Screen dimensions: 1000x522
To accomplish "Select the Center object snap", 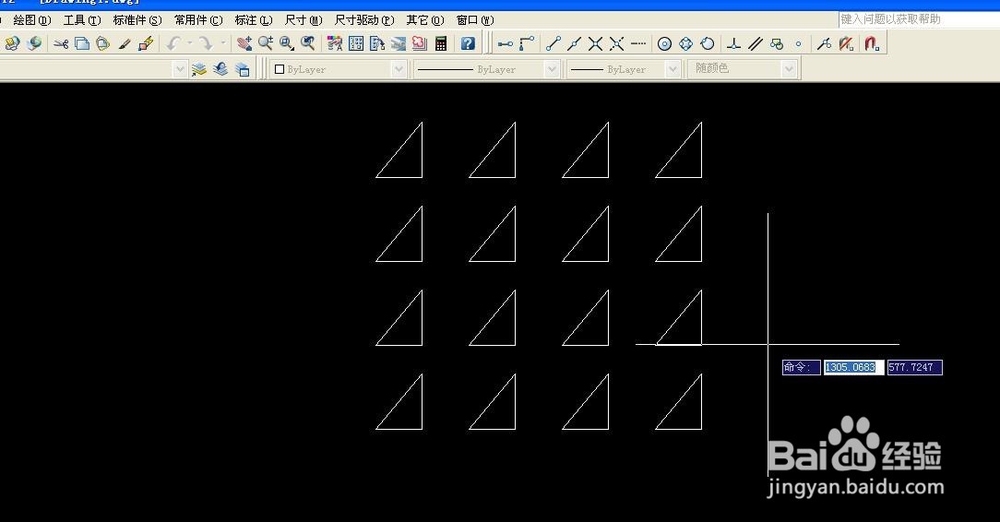I will click(x=665, y=43).
